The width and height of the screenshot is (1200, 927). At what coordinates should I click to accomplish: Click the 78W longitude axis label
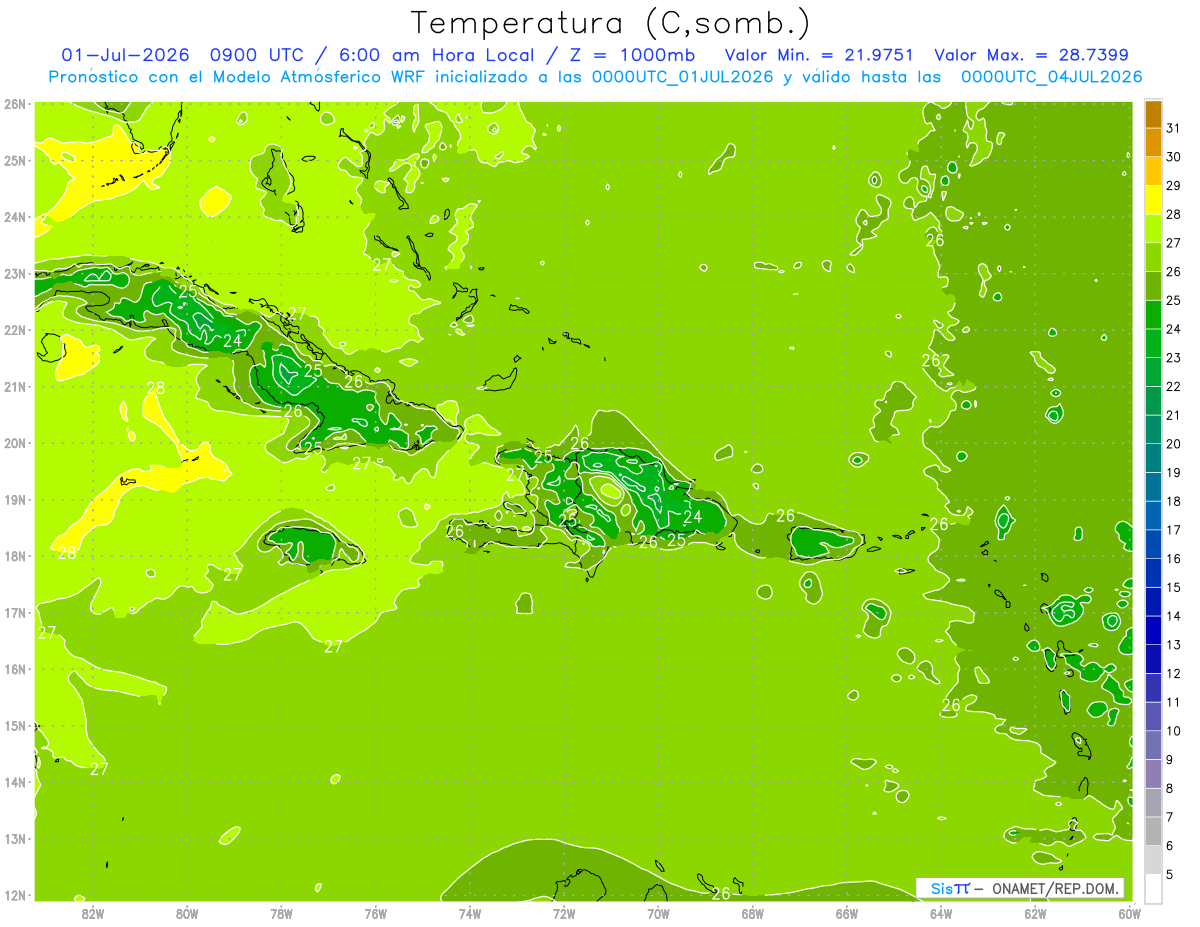click(x=281, y=913)
